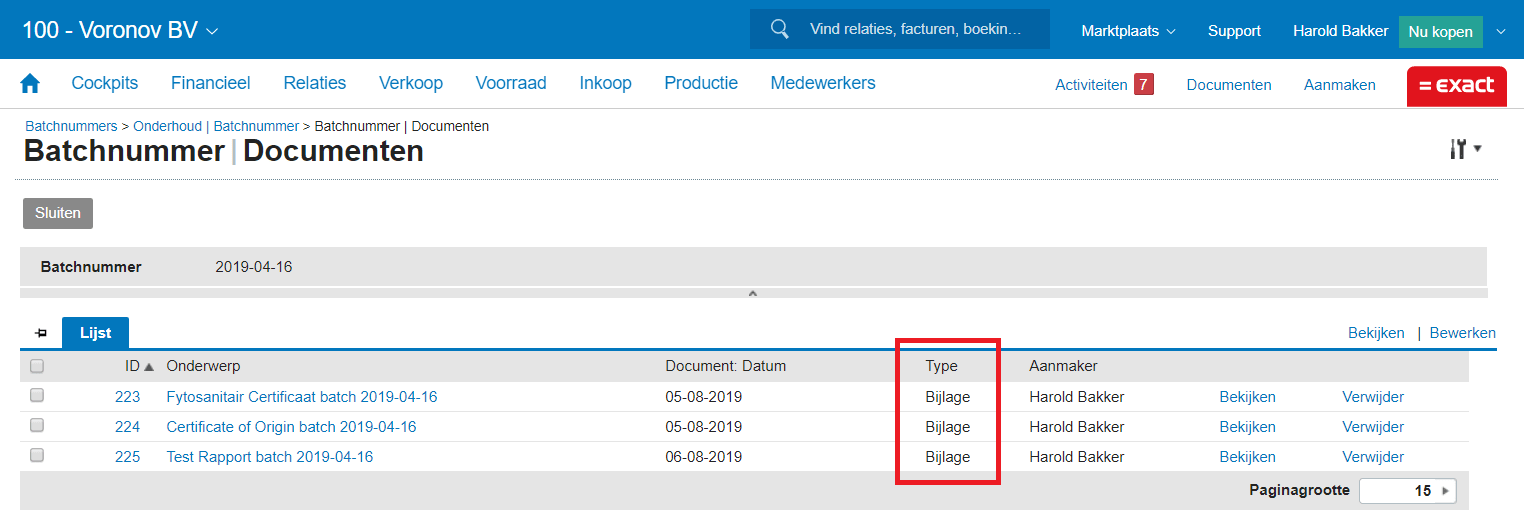Collapse the Batchnummer header panel chevron
This screenshot has height=528, width=1524.
pos(753,293)
